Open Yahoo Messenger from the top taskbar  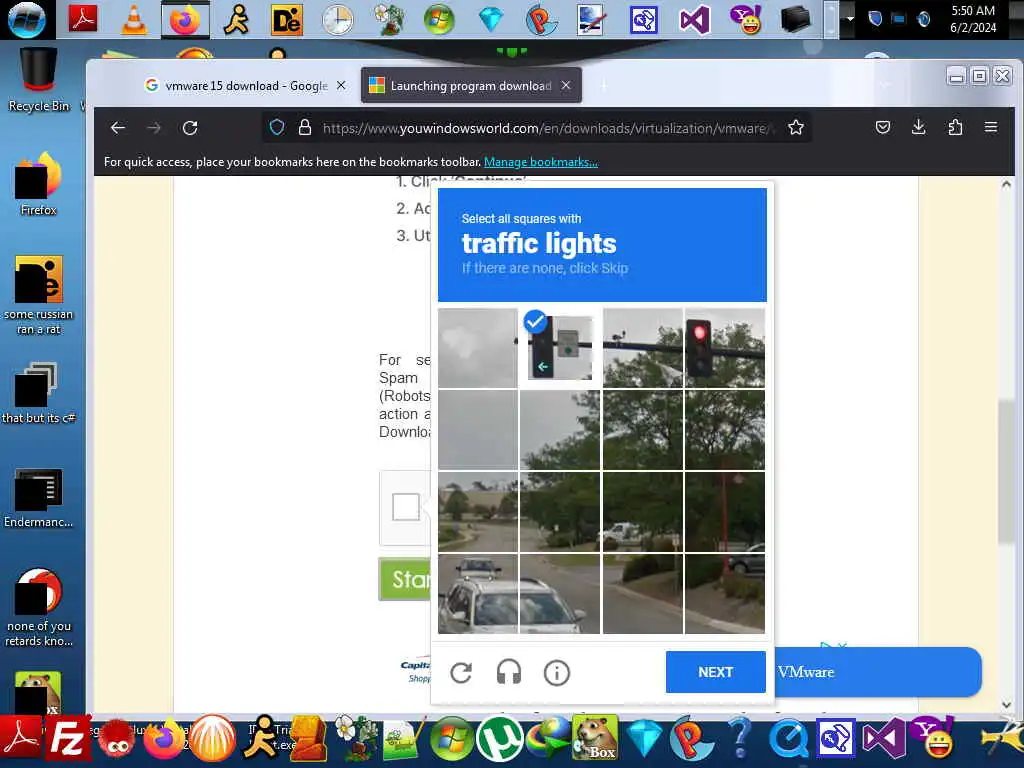pos(746,20)
